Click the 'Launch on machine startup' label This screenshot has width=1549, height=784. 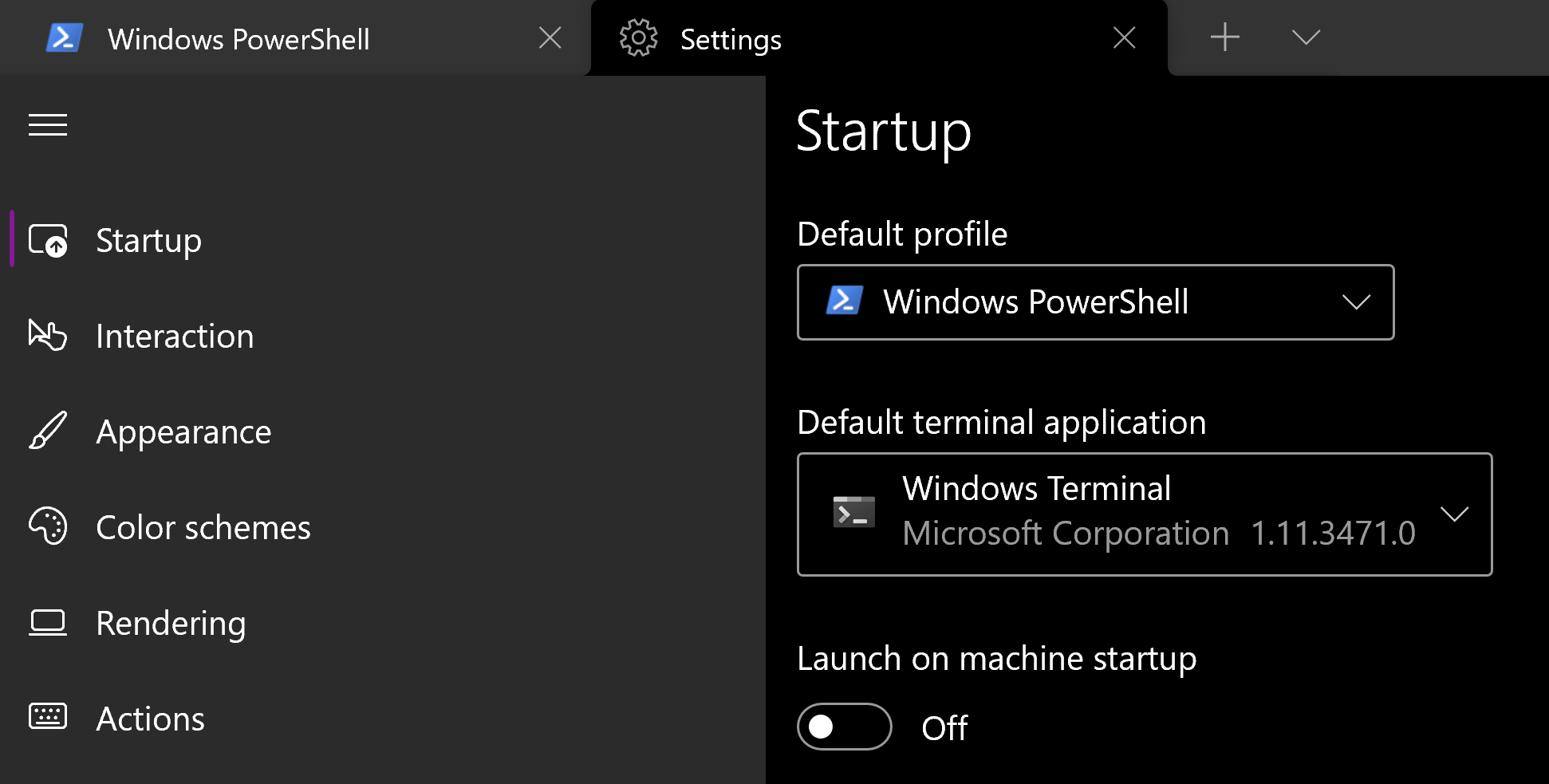pos(997,659)
